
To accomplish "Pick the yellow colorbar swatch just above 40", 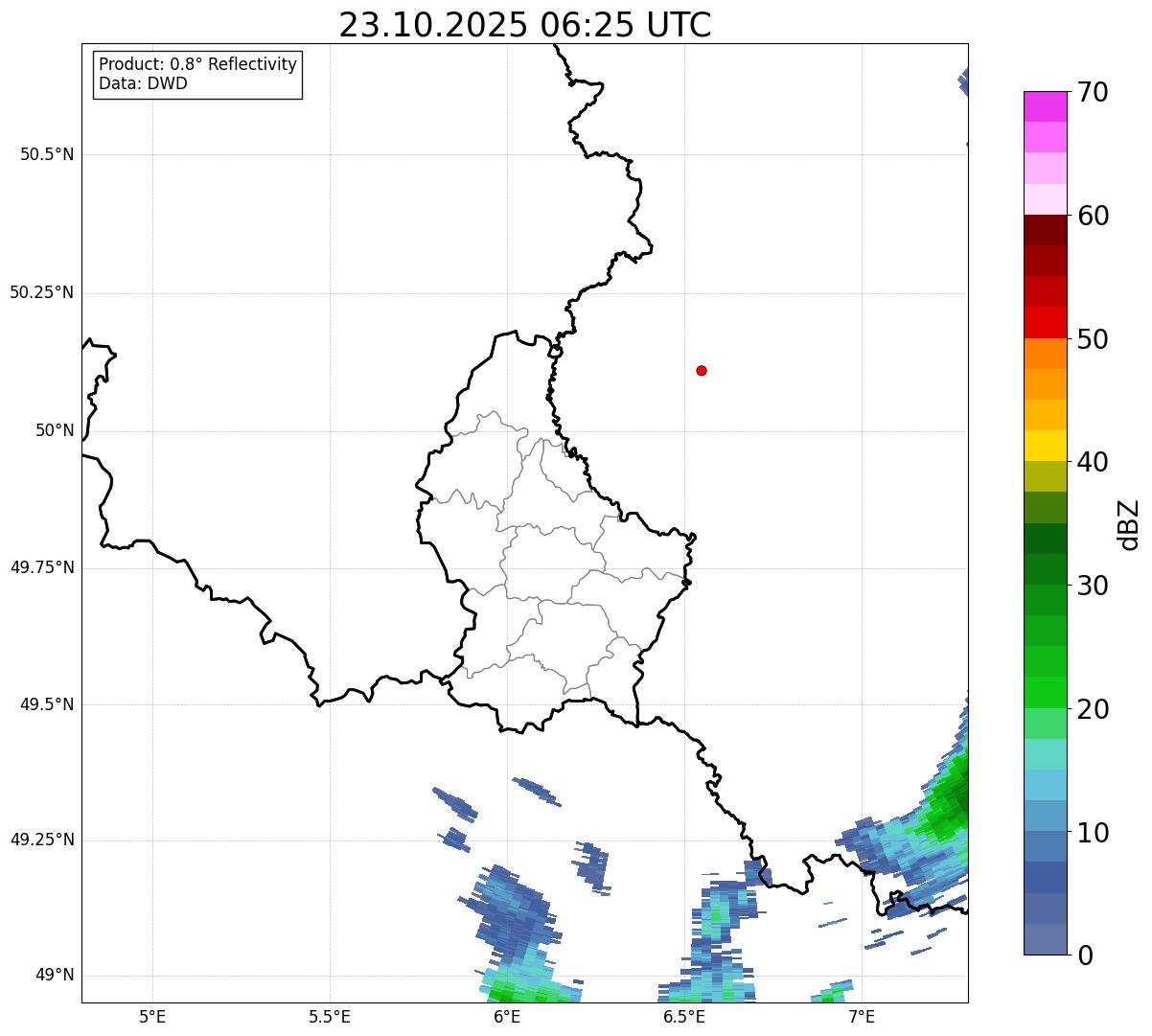I will [1045, 446].
